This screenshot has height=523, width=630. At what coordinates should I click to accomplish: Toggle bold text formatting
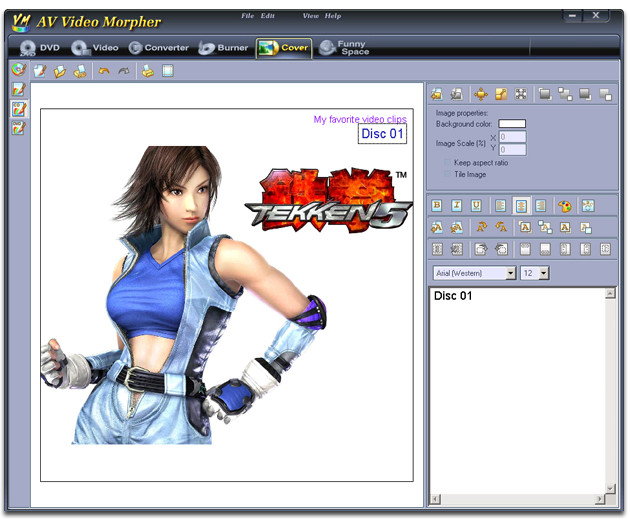[437, 206]
